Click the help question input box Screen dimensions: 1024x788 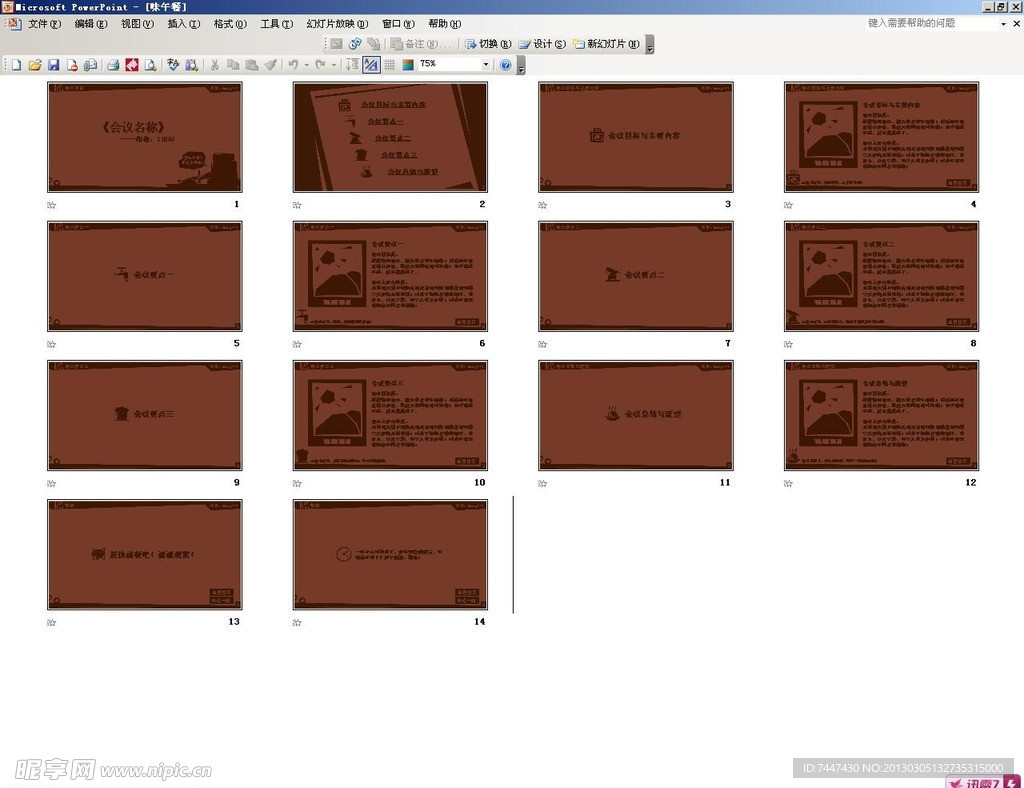coord(930,23)
